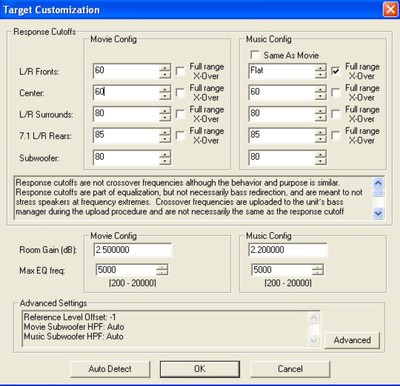The image size is (400, 386).
Task: Check Movie L/R Surrounds Full range X-Over
Action: 180,114
